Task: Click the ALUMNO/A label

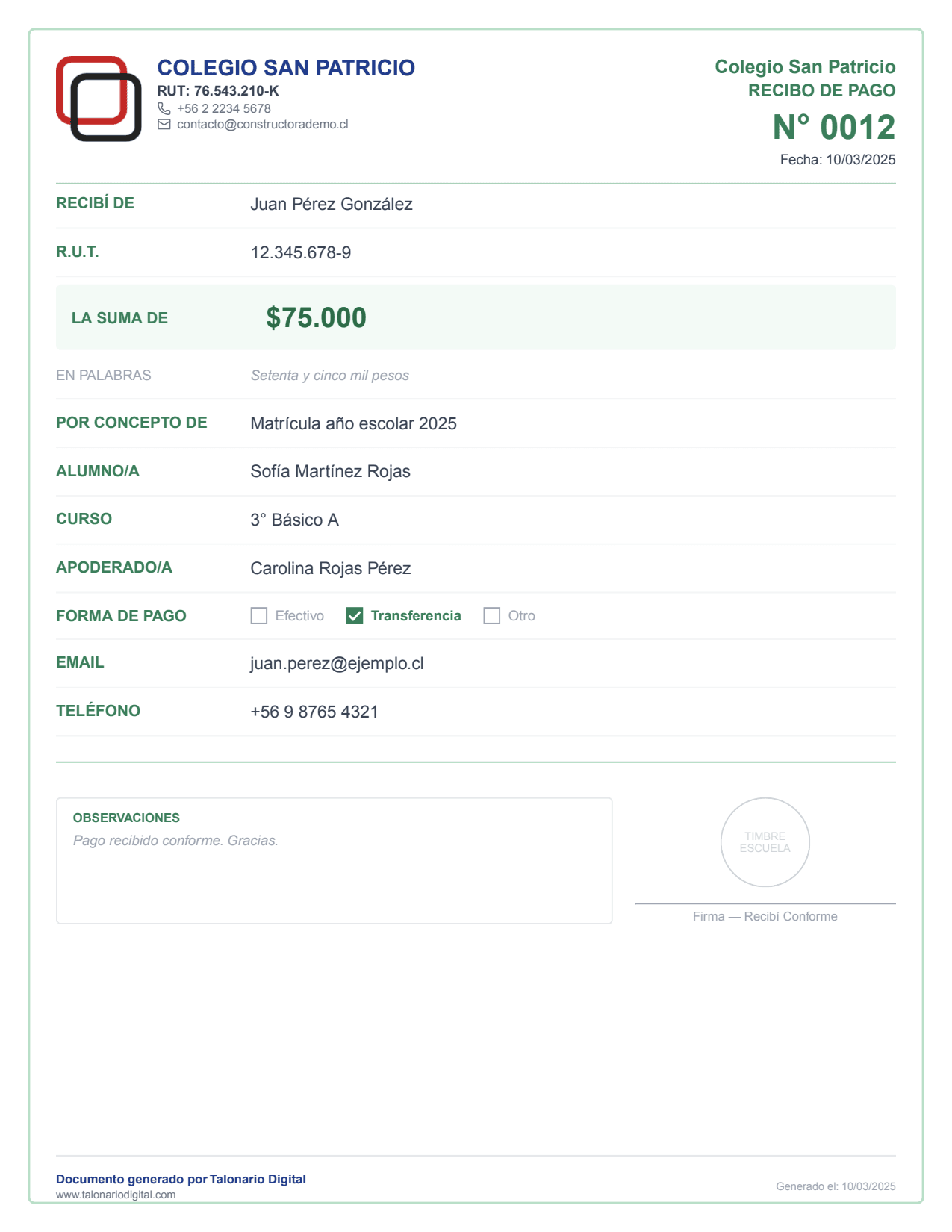Action: point(98,471)
